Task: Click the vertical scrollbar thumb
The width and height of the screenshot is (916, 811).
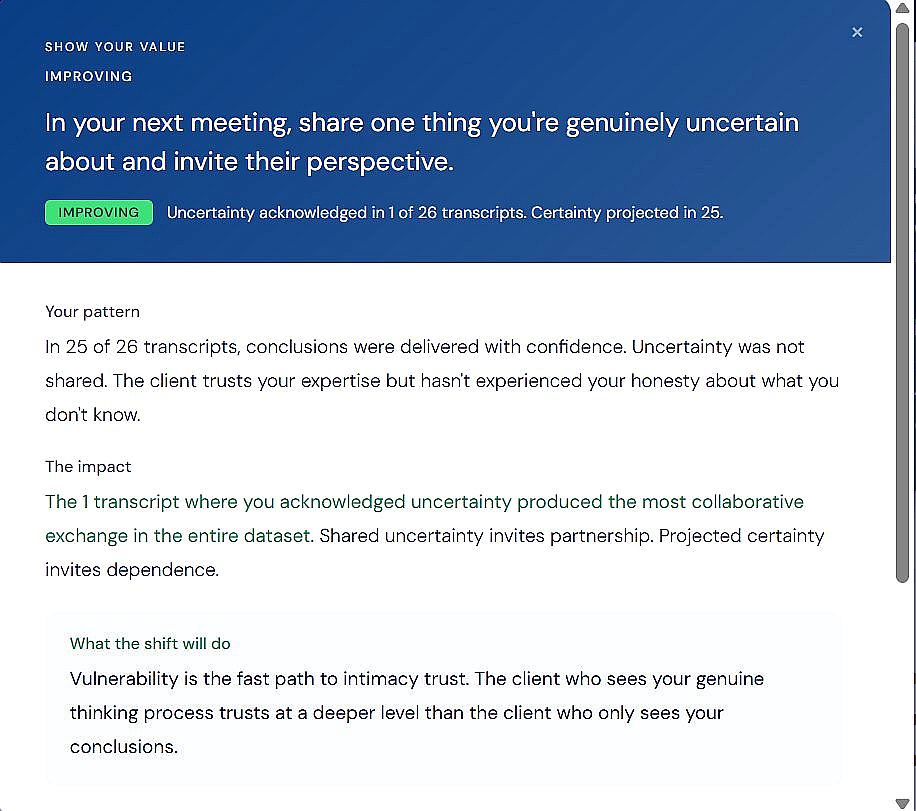Action: 903,300
